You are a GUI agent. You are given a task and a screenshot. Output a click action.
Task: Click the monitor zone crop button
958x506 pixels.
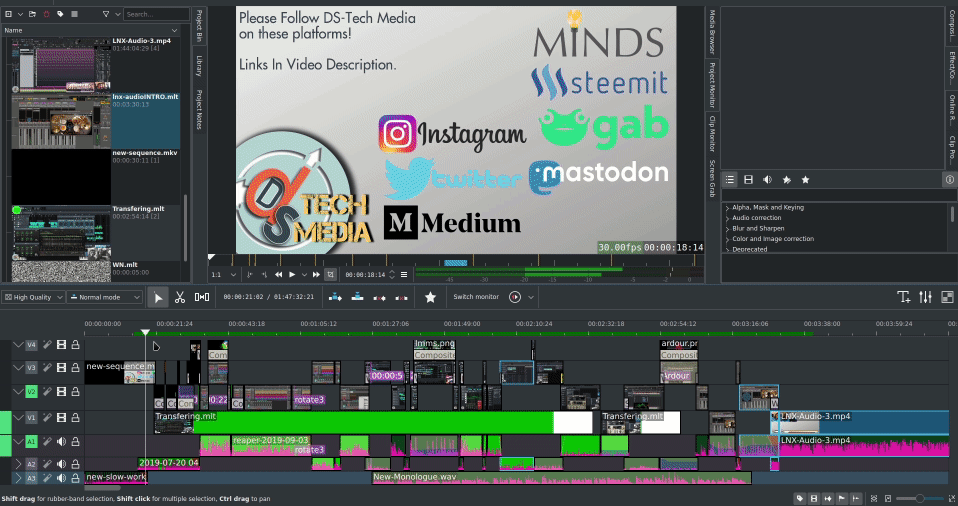click(331, 275)
